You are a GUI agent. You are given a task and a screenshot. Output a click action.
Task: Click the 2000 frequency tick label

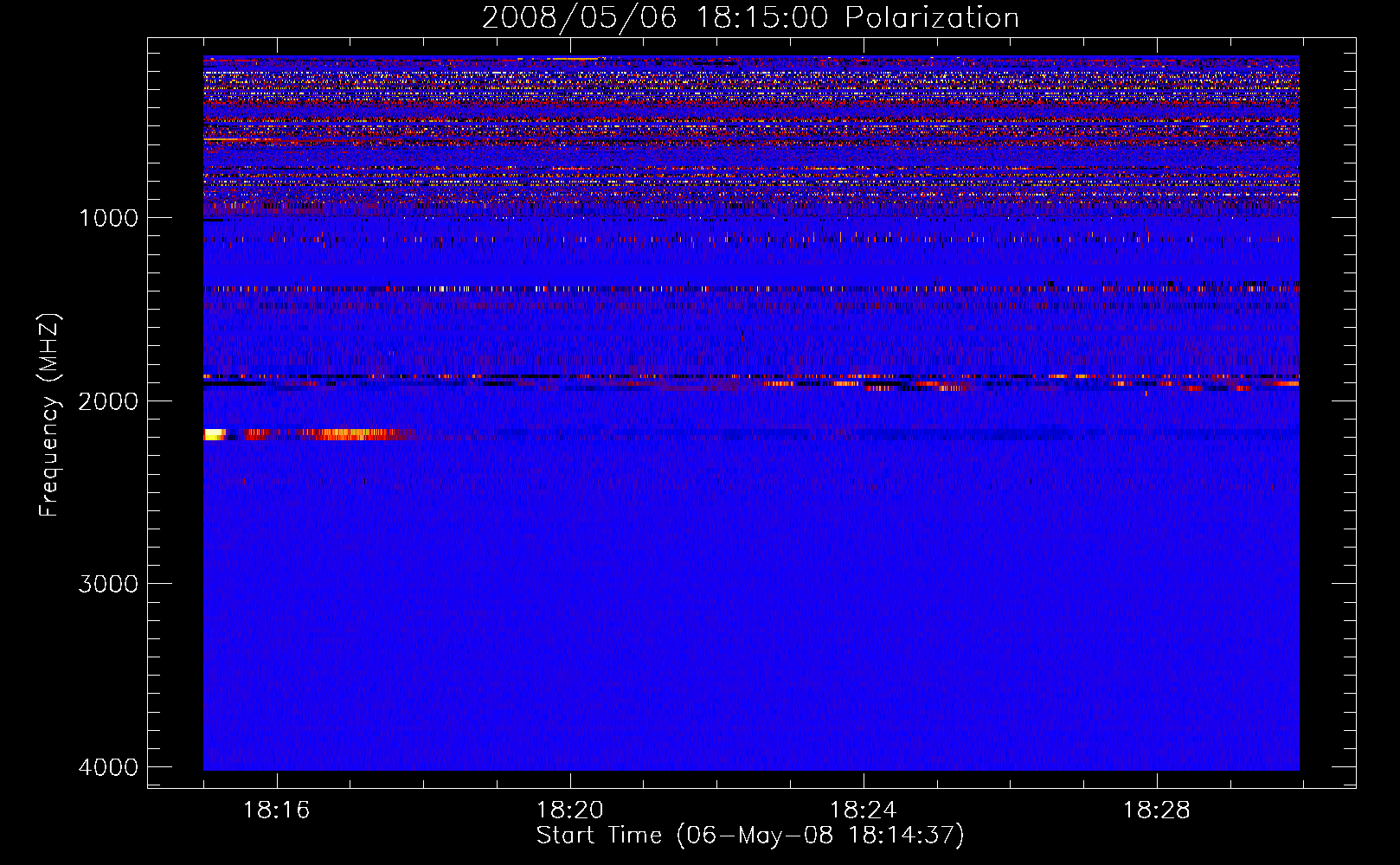tap(108, 400)
